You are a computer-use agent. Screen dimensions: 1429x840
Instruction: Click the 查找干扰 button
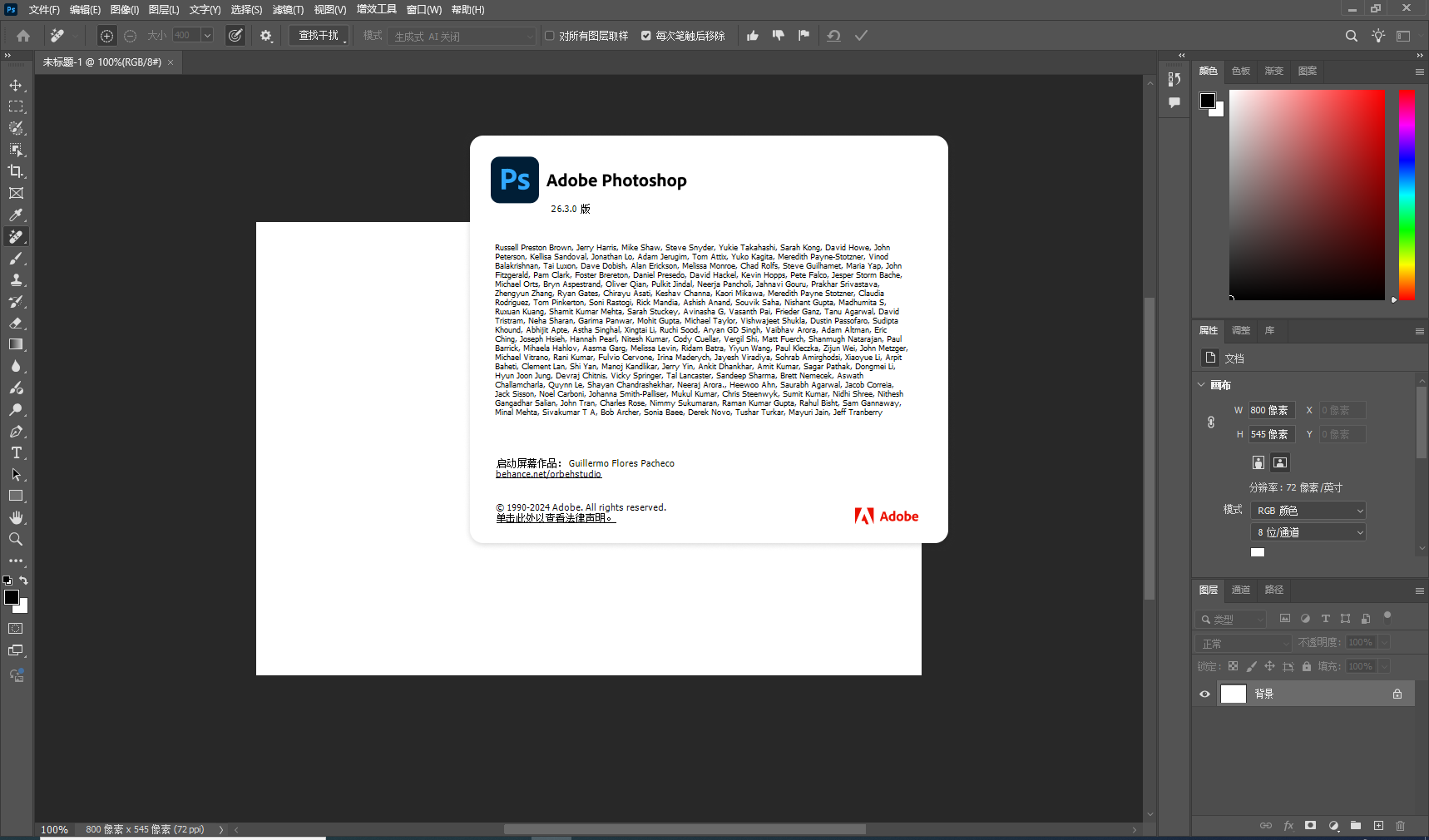(319, 36)
